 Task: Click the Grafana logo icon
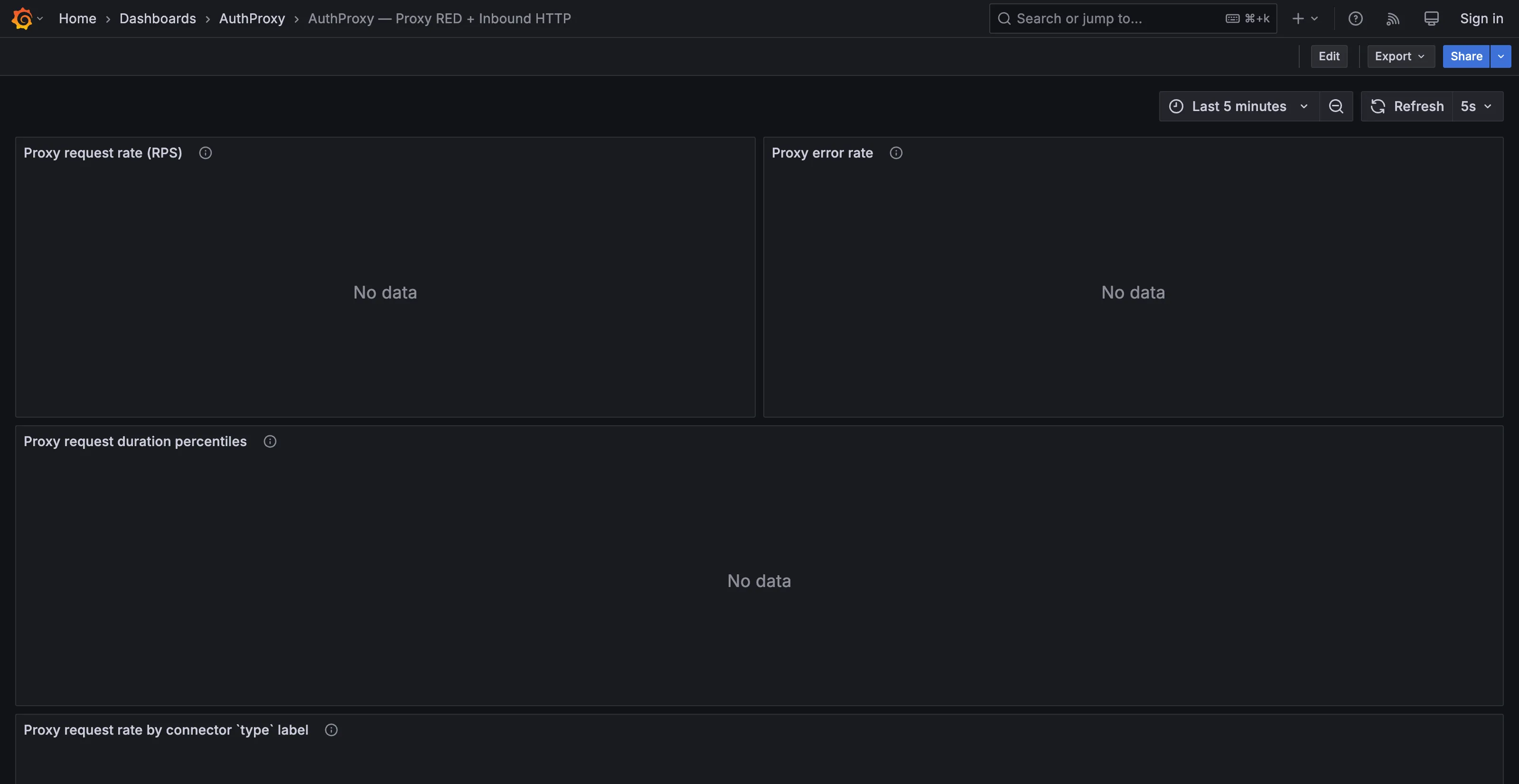tap(22, 19)
